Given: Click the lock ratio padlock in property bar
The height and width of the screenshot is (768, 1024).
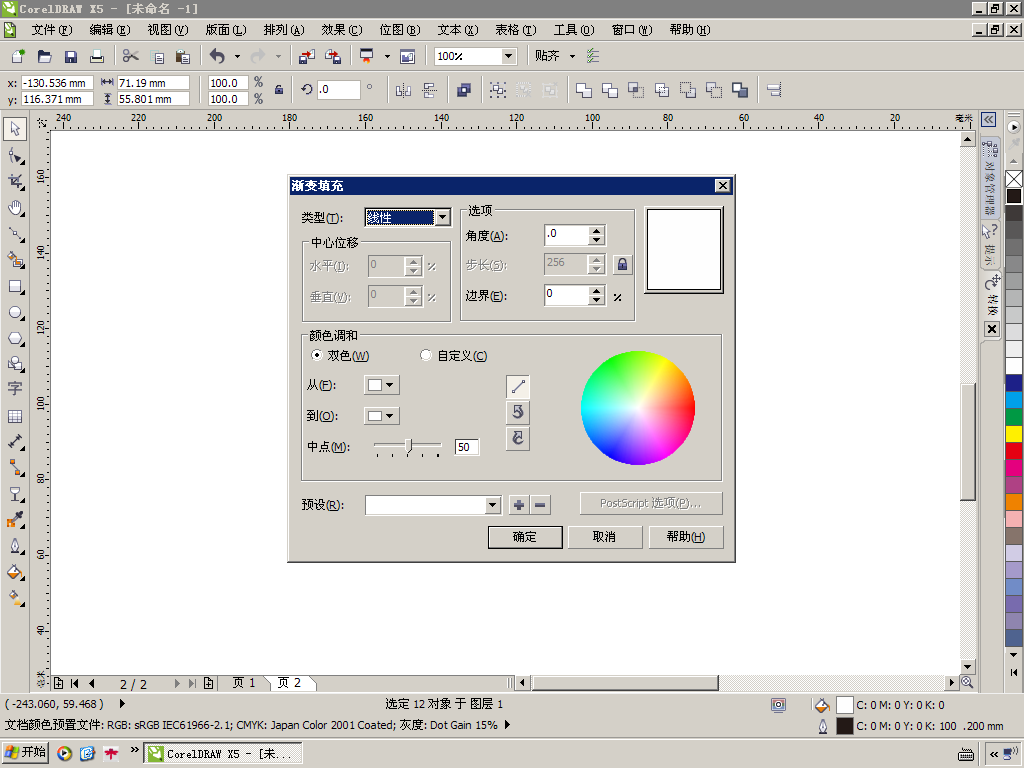Looking at the screenshot, I should point(279,90).
